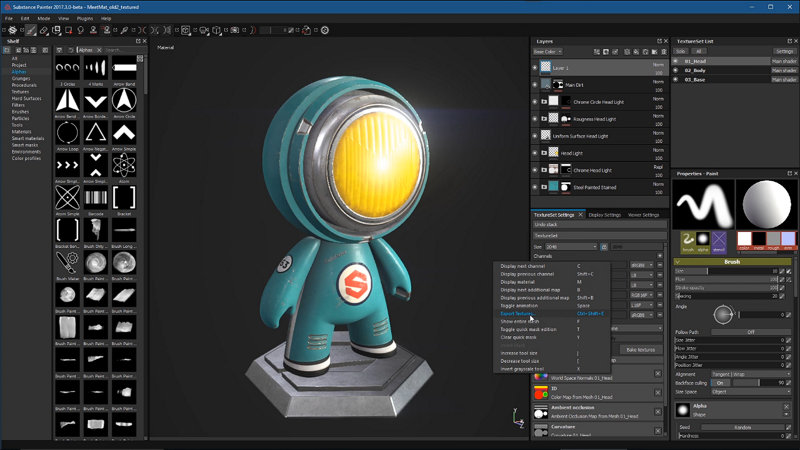This screenshot has width=800, height=450.
Task: Choose Display next channel menu entry
Action: pos(552,266)
